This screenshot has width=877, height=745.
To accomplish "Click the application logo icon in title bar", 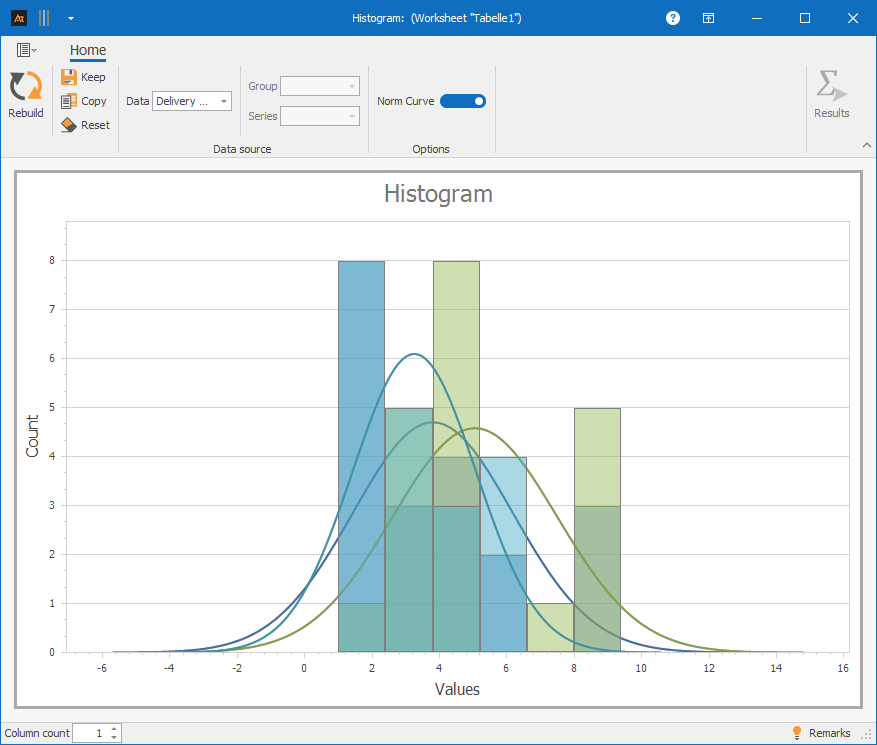I will (18, 18).
